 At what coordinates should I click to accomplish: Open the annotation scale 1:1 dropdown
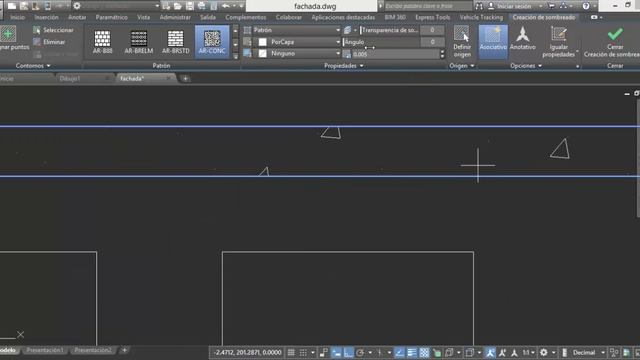(529, 352)
